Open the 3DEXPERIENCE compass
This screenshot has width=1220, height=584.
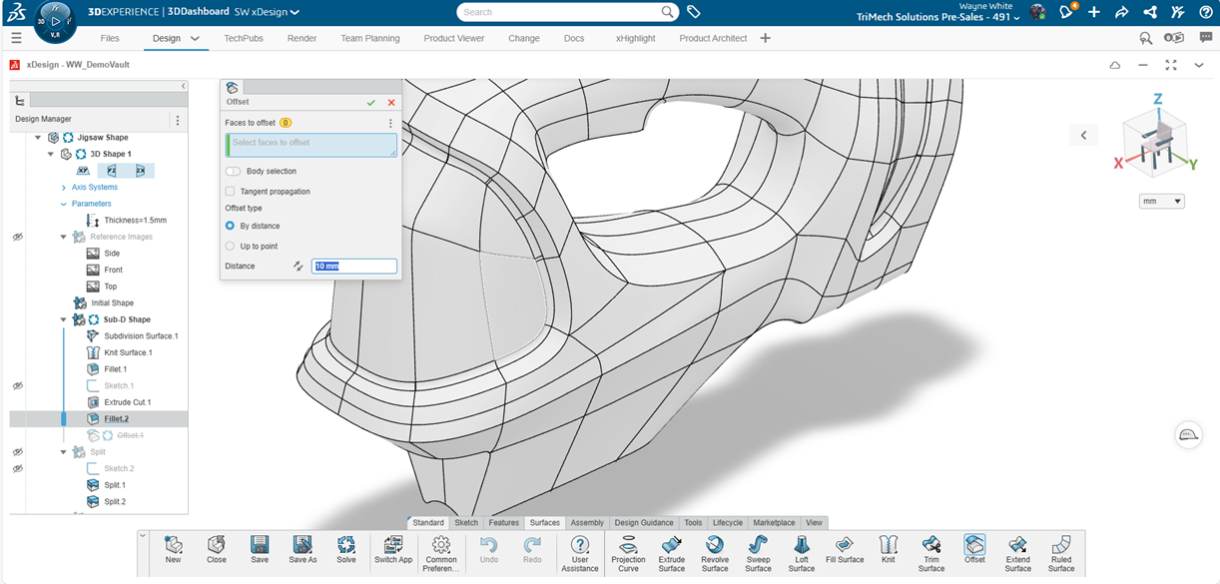(x=56, y=21)
